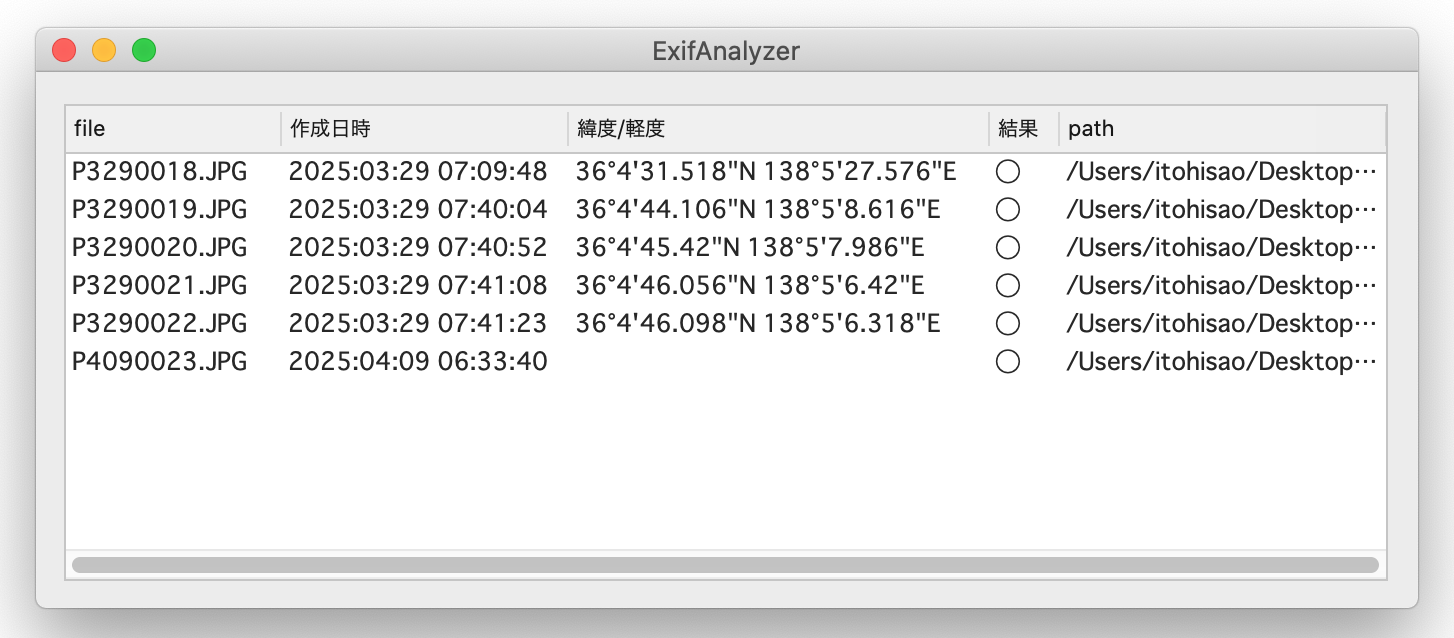This screenshot has height=638, width=1454.
Task: Sort by the path column header
Action: tap(1222, 129)
